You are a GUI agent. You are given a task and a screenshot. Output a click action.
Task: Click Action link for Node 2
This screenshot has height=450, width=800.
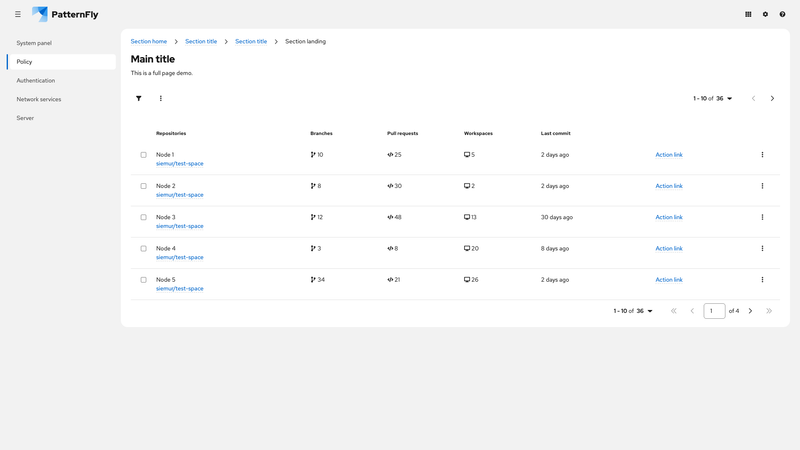[x=669, y=186]
